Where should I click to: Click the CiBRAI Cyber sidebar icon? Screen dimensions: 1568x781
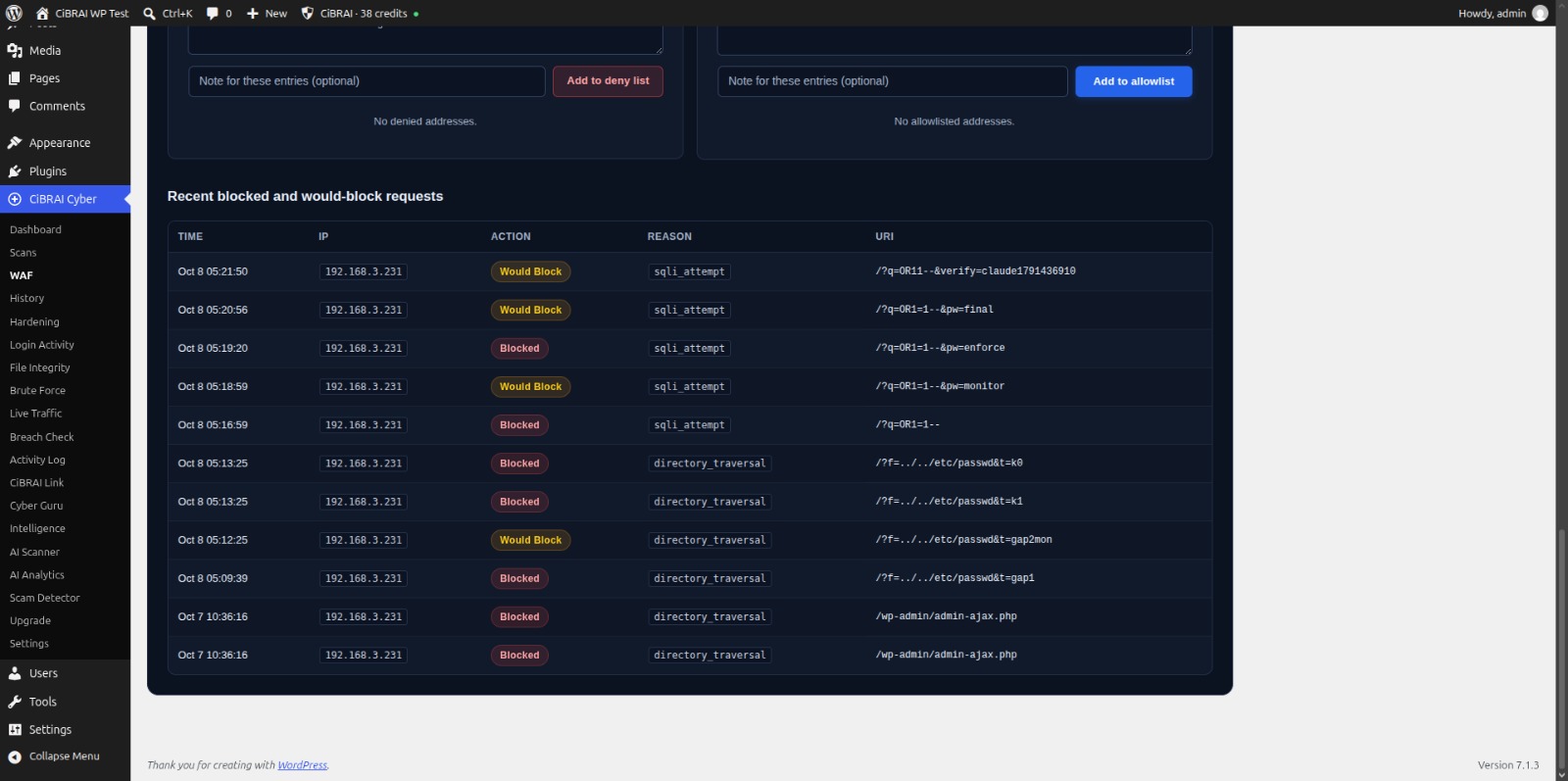coord(15,199)
